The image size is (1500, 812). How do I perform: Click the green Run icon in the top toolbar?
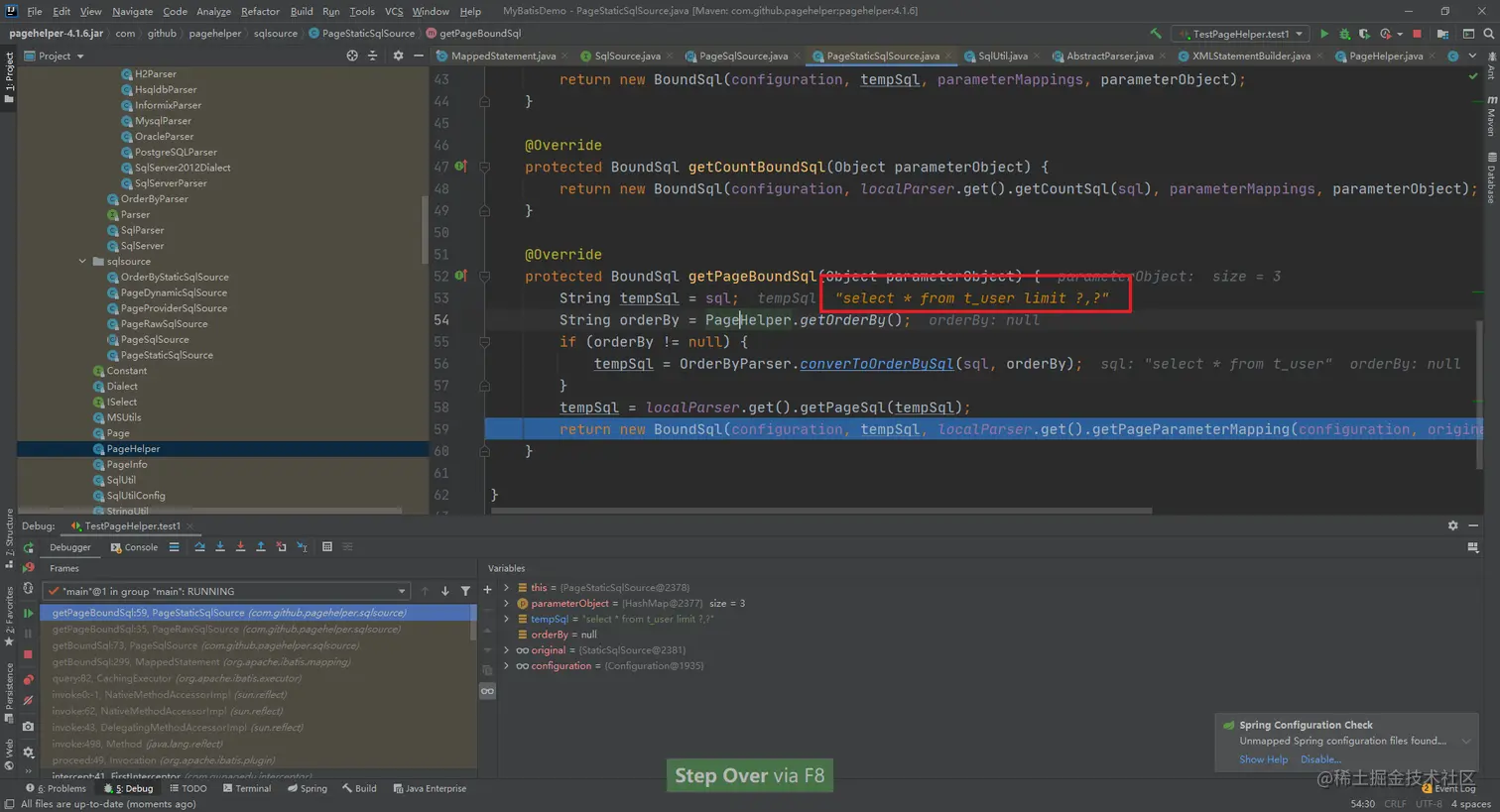click(1324, 34)
